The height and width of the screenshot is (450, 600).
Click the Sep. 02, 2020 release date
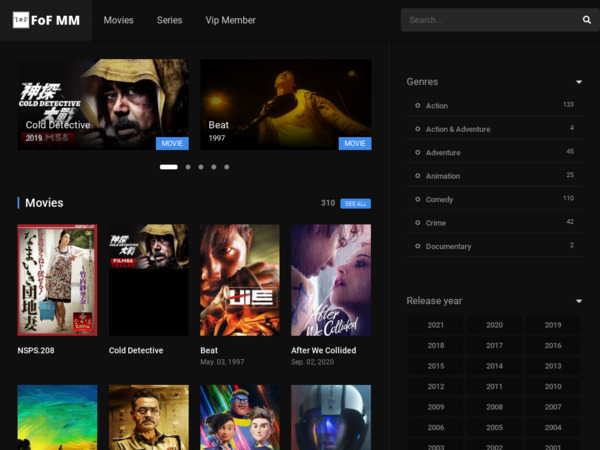[x=312, y=362]
